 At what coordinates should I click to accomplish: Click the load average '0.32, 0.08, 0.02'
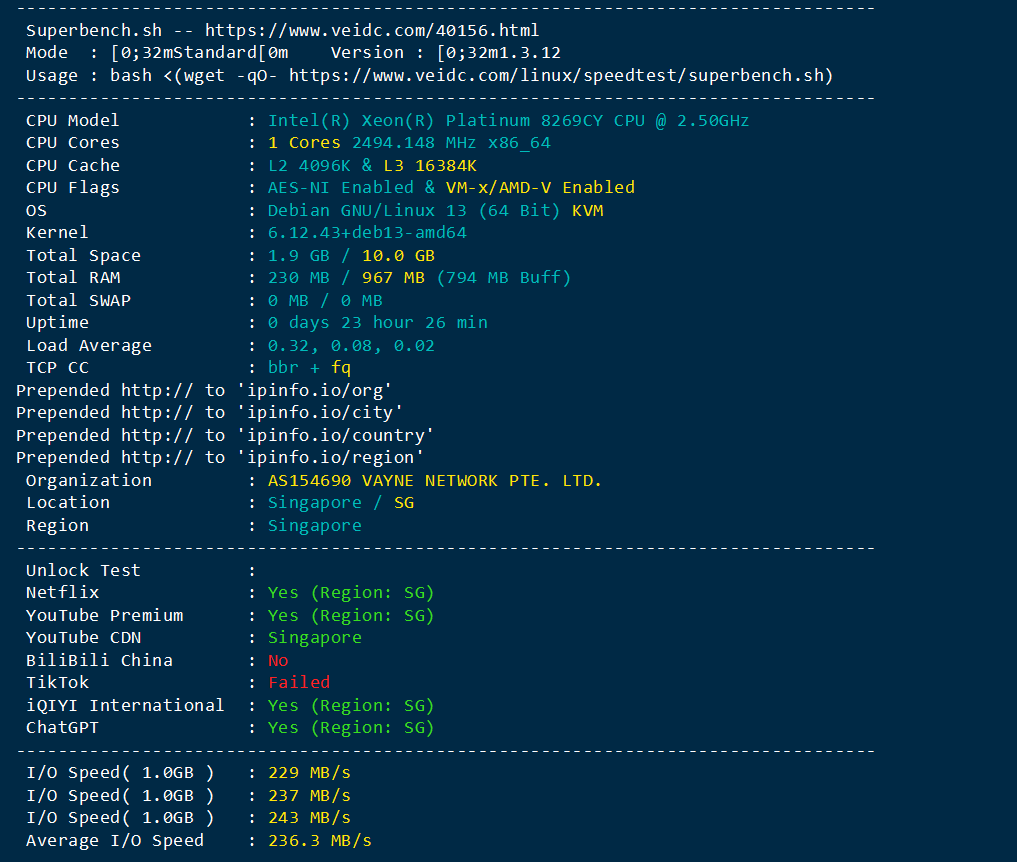tap(351, 346)
